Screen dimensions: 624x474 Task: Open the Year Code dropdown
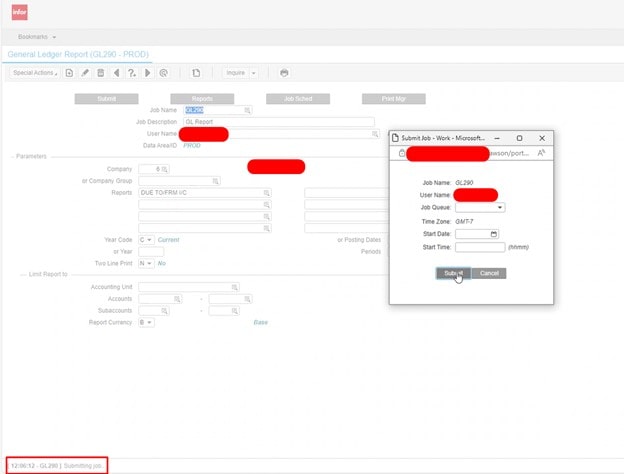pos(146,240)
